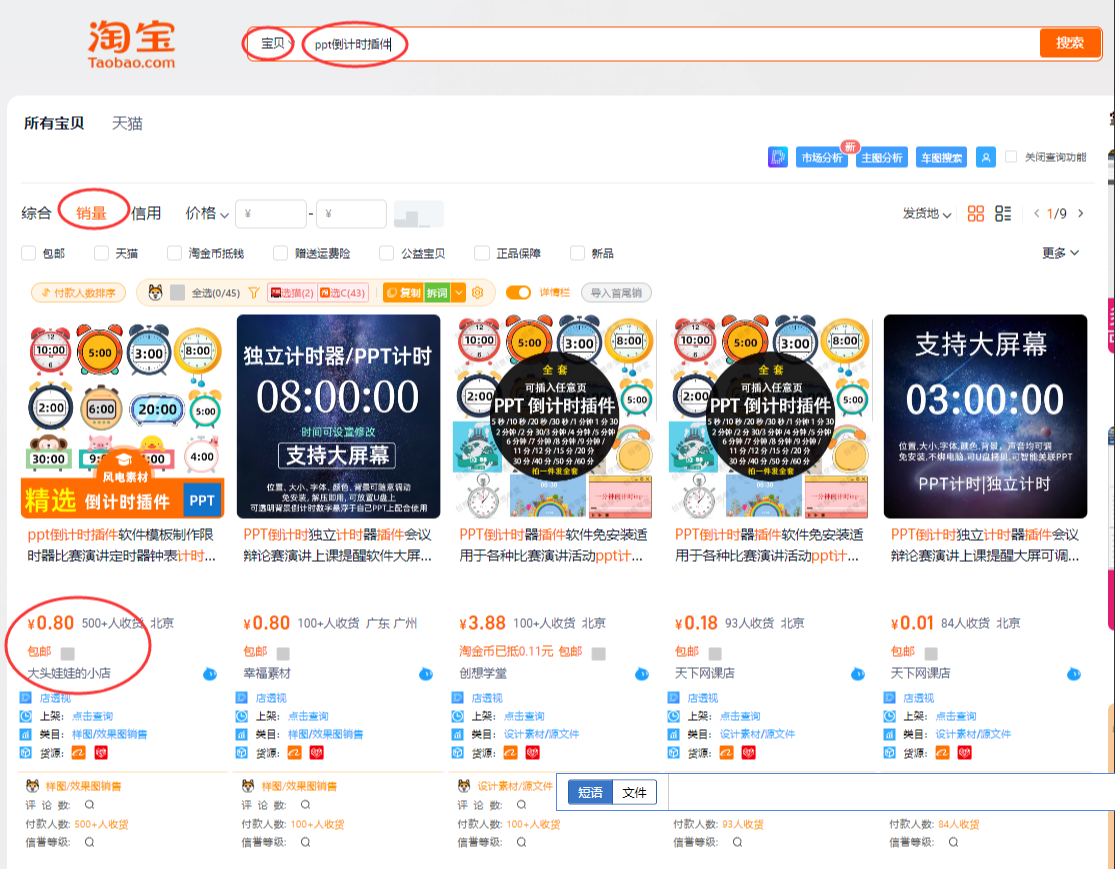Click the user profile icon beside 车图搜索
The width and height of the screenshot is (1115, 869).
986,157
